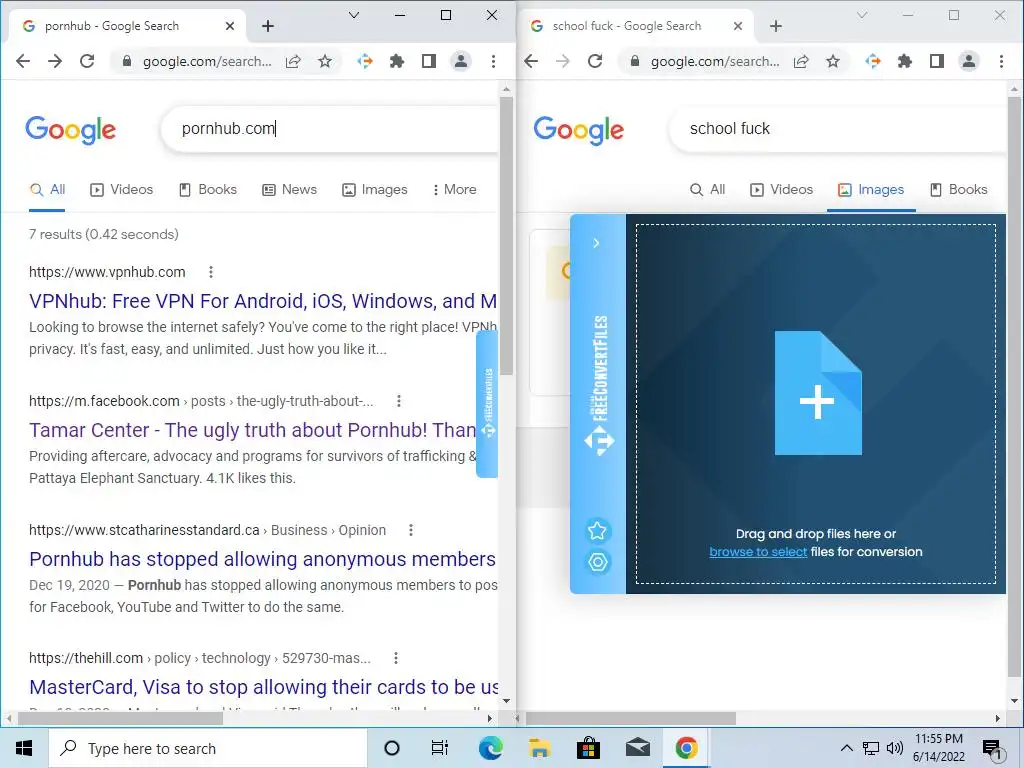
Task: Go forward in left Chrome window
Action: click(55, 61)
